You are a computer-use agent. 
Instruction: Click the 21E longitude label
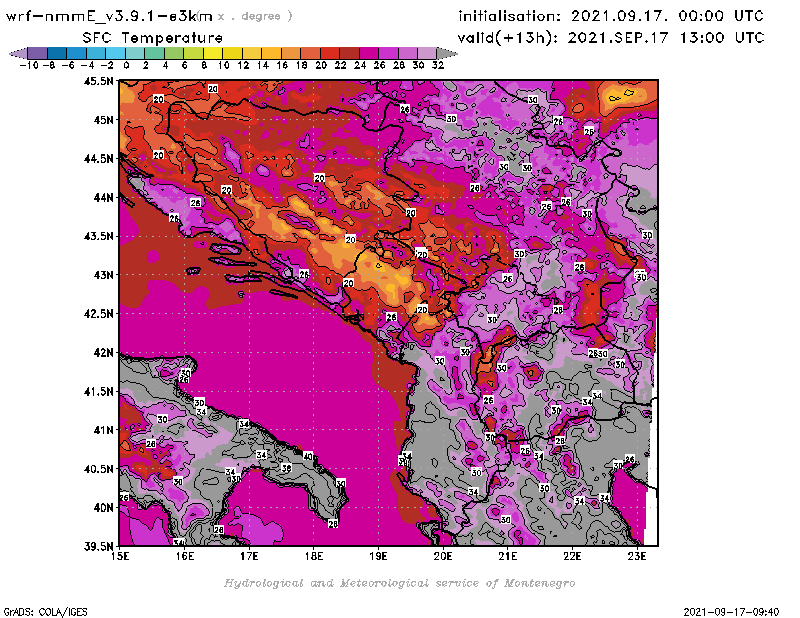point(508,556)
